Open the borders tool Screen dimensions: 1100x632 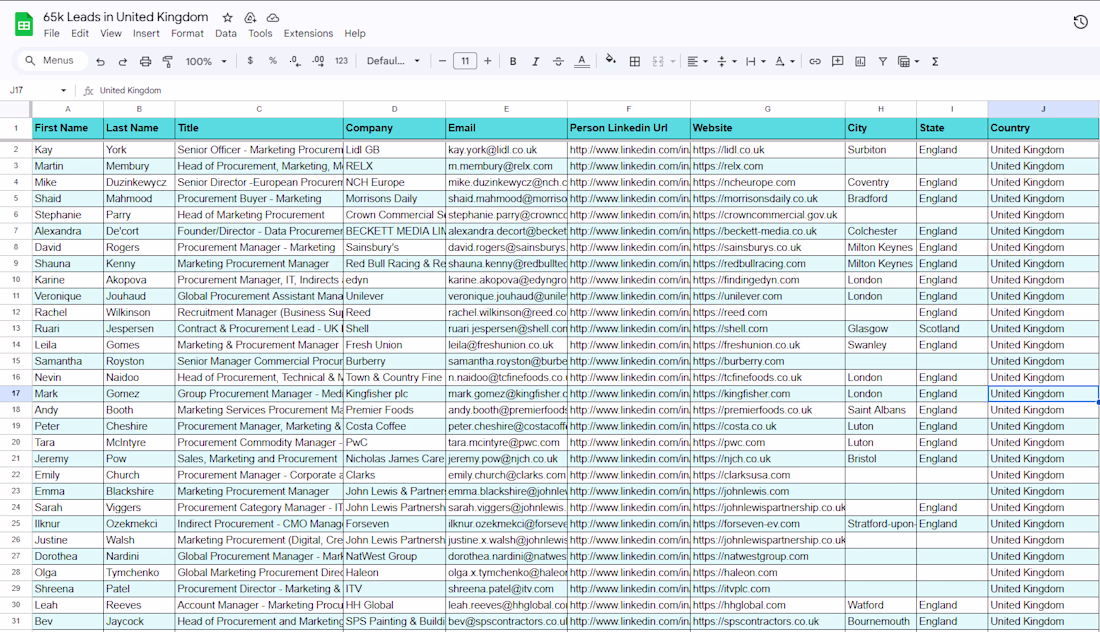(x=635, y=62)
